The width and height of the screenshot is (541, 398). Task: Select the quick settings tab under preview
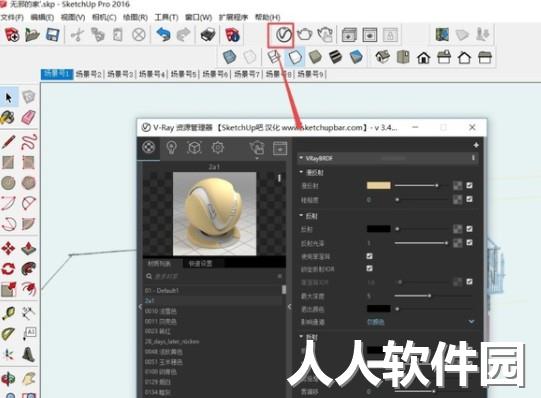click(200, 263)
